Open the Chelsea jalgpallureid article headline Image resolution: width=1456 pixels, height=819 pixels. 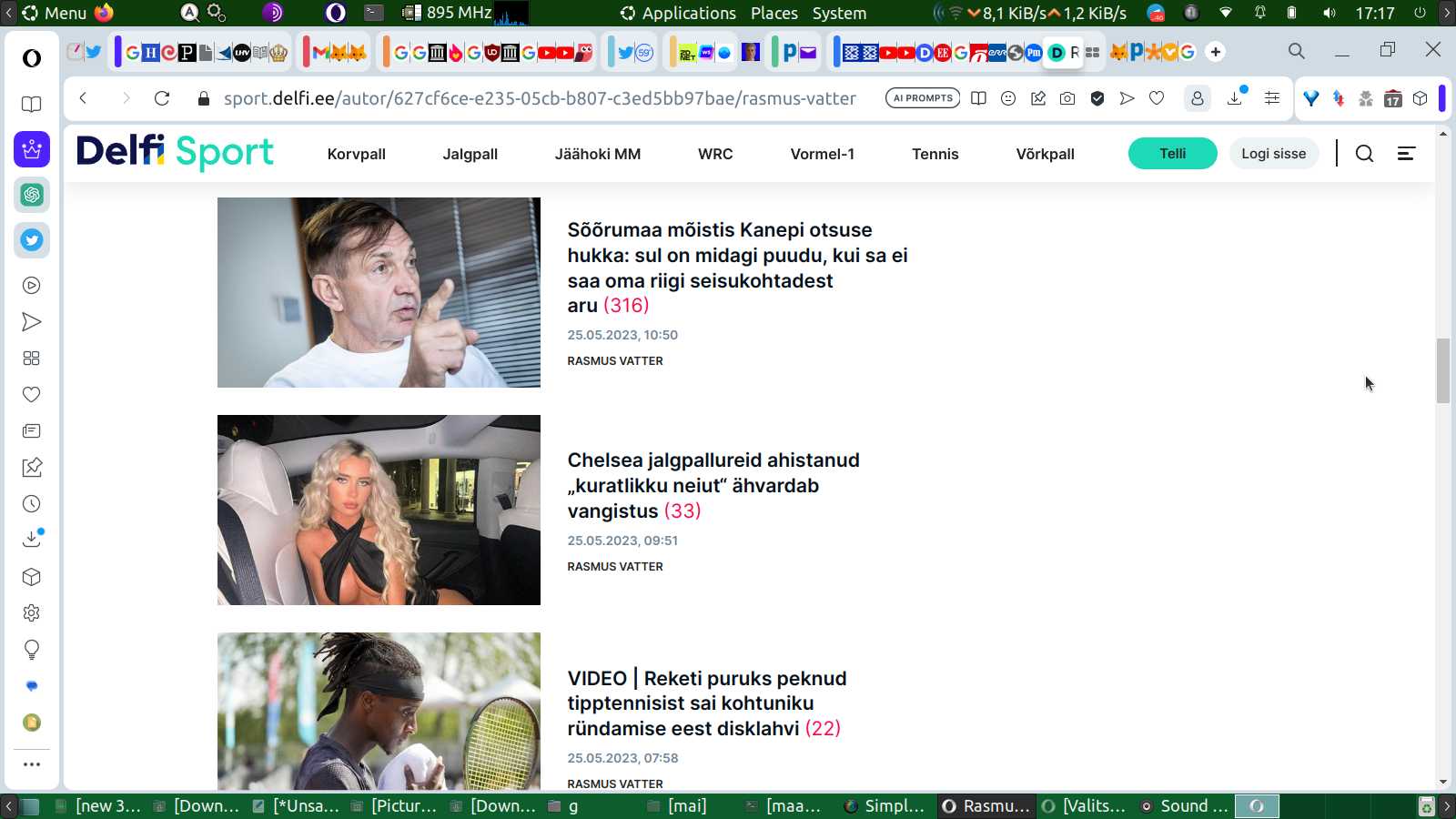tap(713, 486)
